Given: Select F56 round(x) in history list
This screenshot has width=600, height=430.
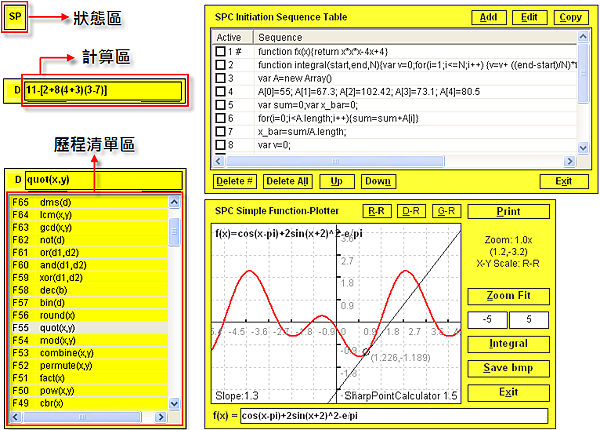Looking at the screenshot, I should coord(89,316).
